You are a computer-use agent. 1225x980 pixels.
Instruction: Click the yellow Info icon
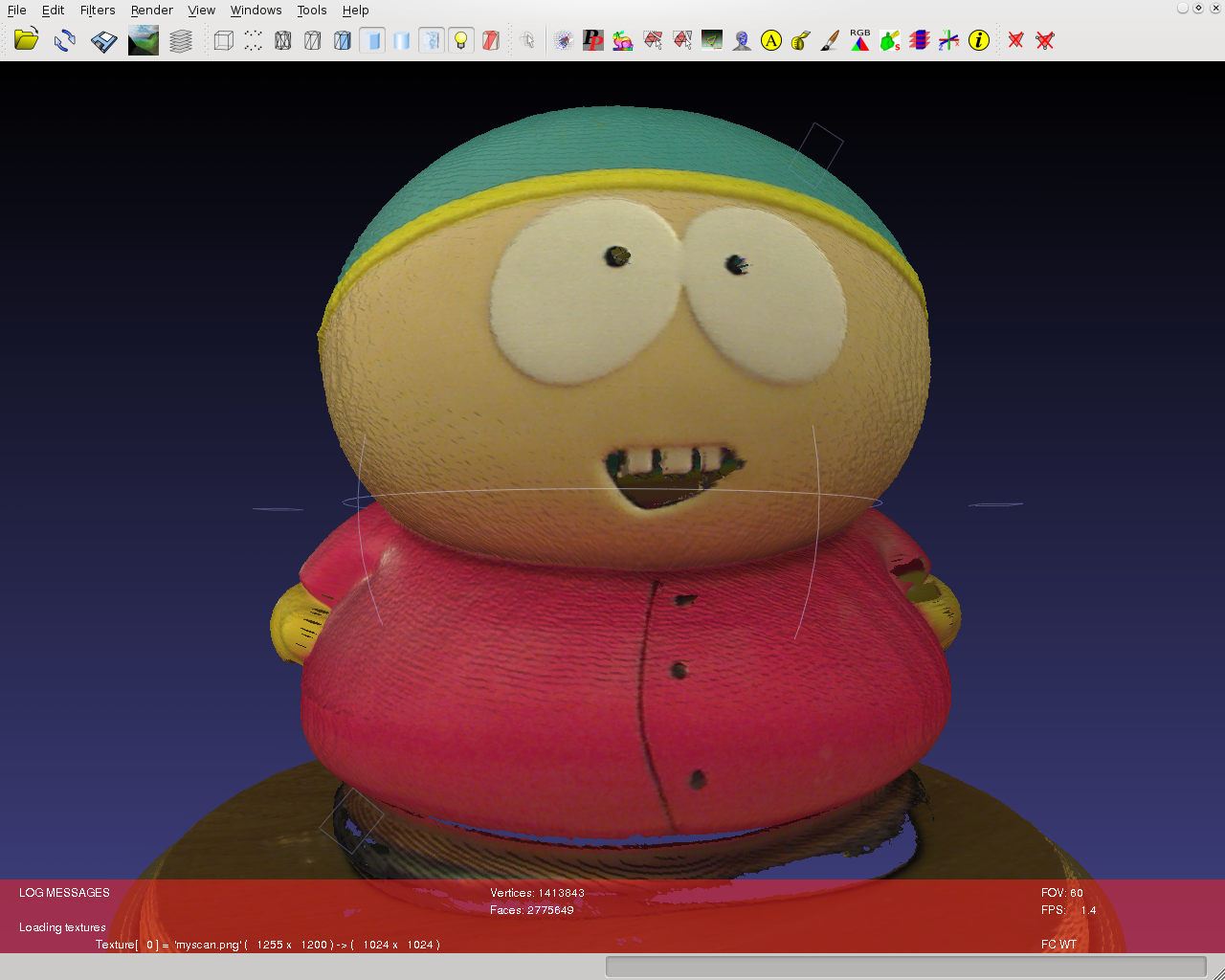pyautogui.click(x=978, y=40)
